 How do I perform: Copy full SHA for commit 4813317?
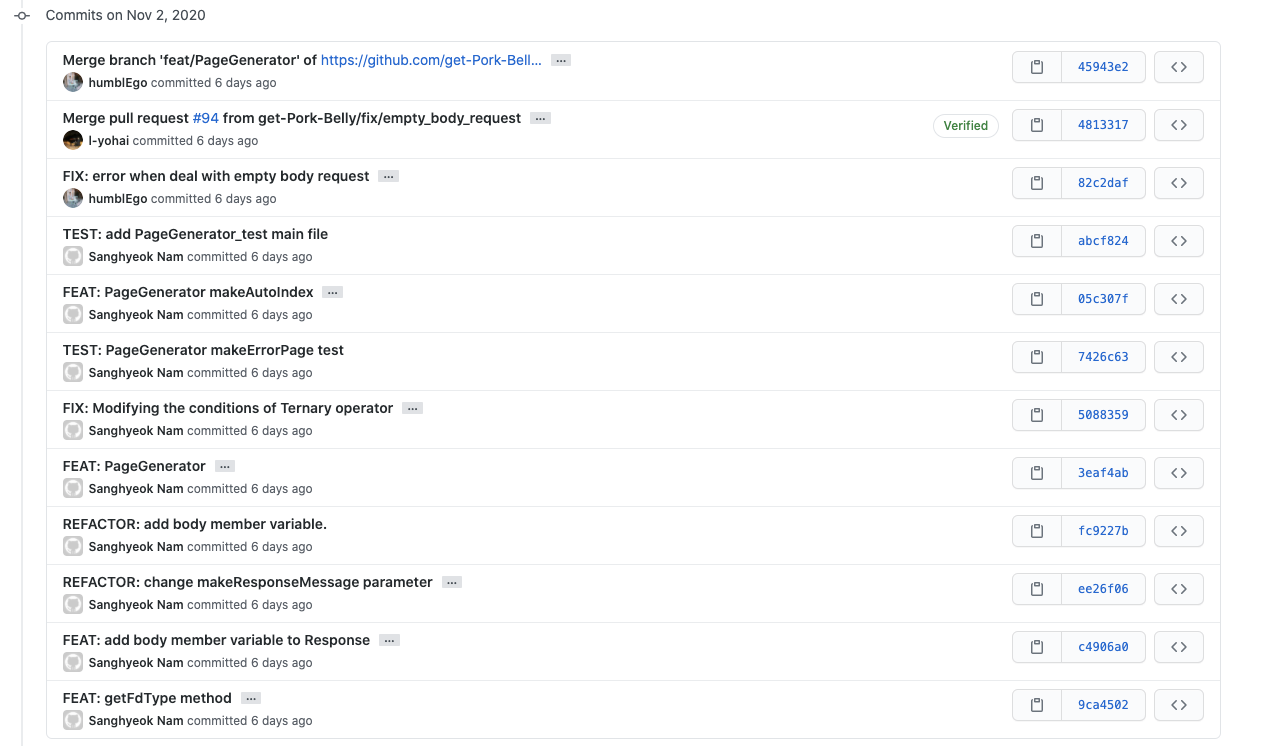1037,125
